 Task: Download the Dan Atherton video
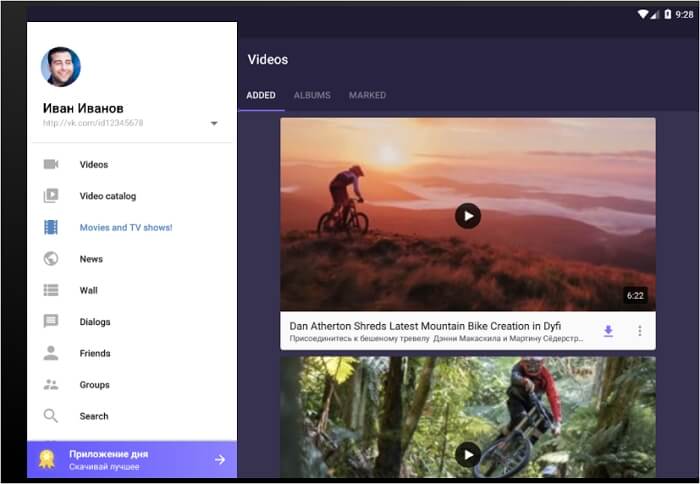coord(608,331)
